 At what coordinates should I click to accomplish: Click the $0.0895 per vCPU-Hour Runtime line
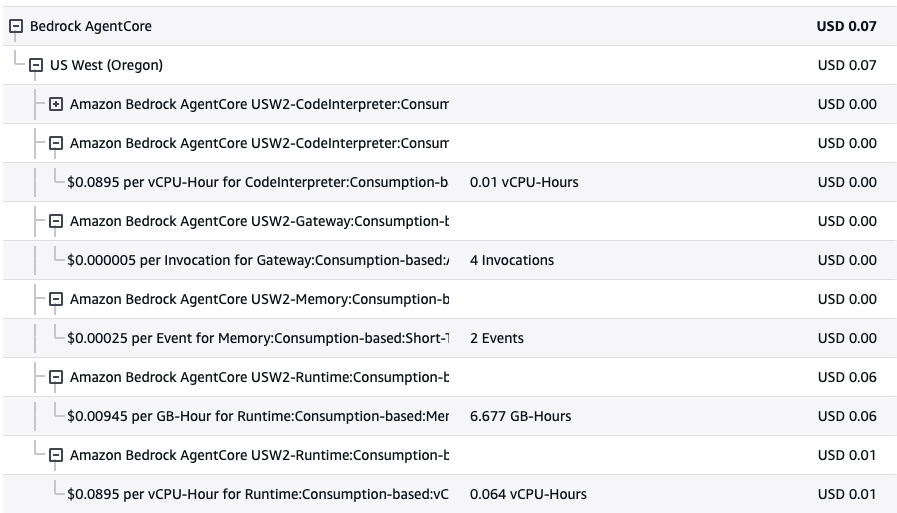coord(257,495)
